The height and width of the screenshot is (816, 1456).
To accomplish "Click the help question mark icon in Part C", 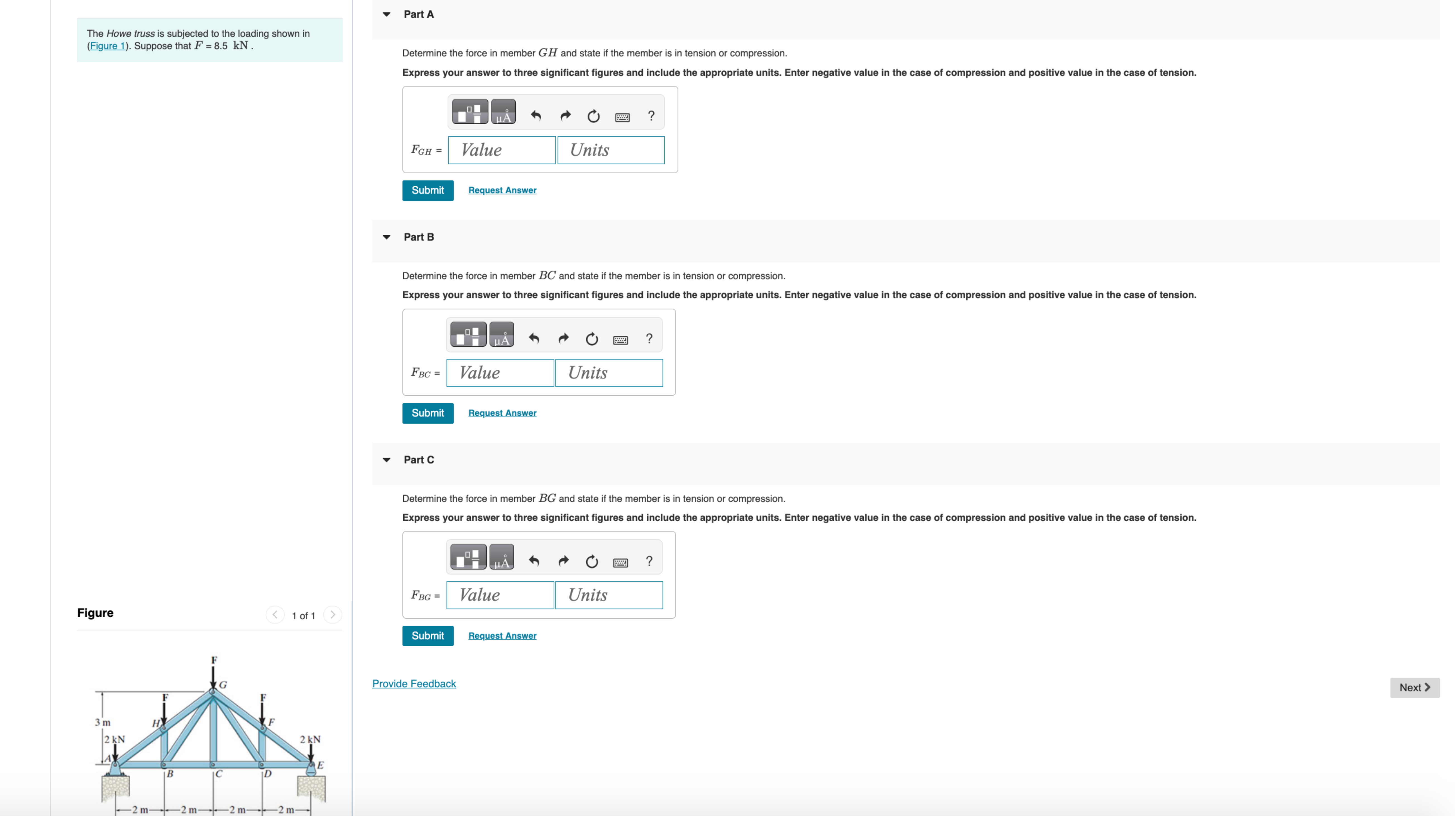I will 649,561.
